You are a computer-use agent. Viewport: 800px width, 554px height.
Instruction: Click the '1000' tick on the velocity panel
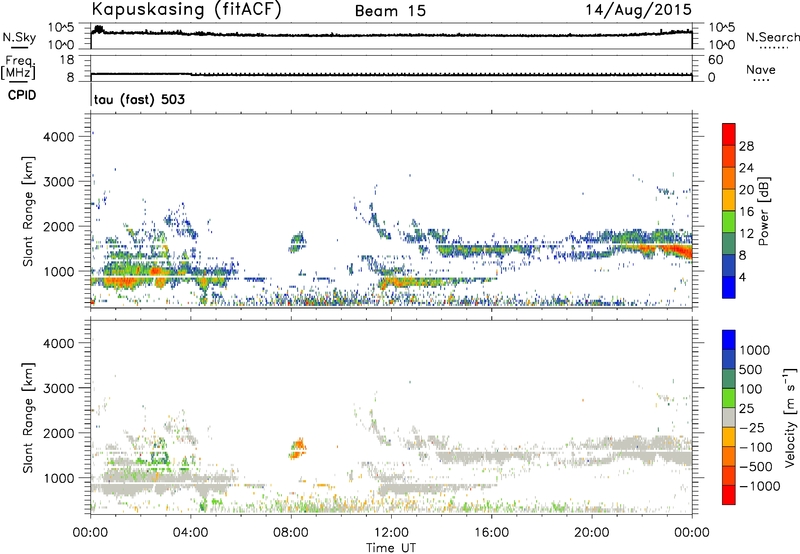[58, 478]
